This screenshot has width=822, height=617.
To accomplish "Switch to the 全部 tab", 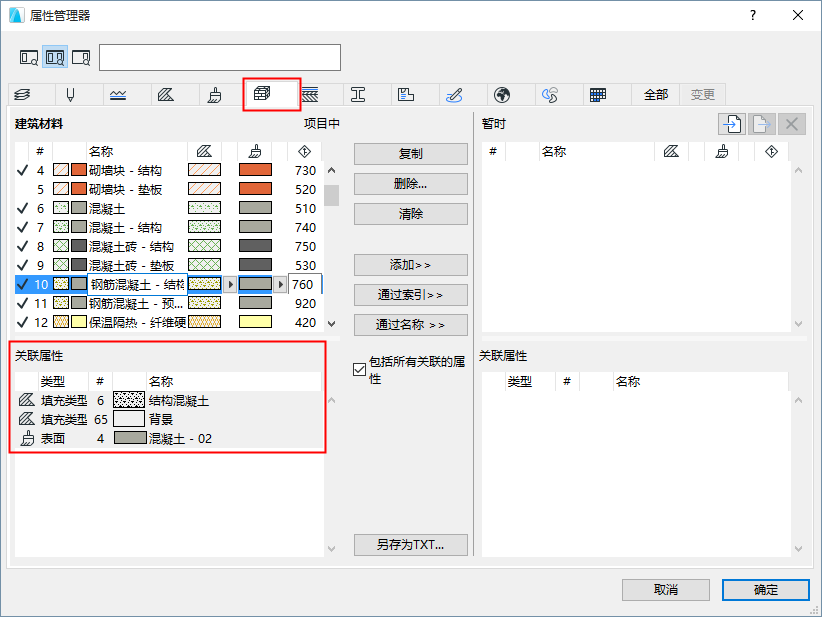I will click(x=657, y=93).
